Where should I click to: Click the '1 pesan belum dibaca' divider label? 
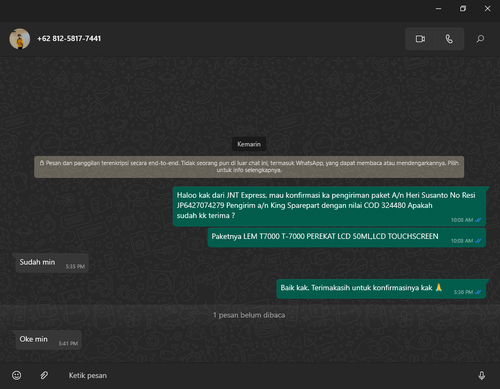[x=249, y=315]
